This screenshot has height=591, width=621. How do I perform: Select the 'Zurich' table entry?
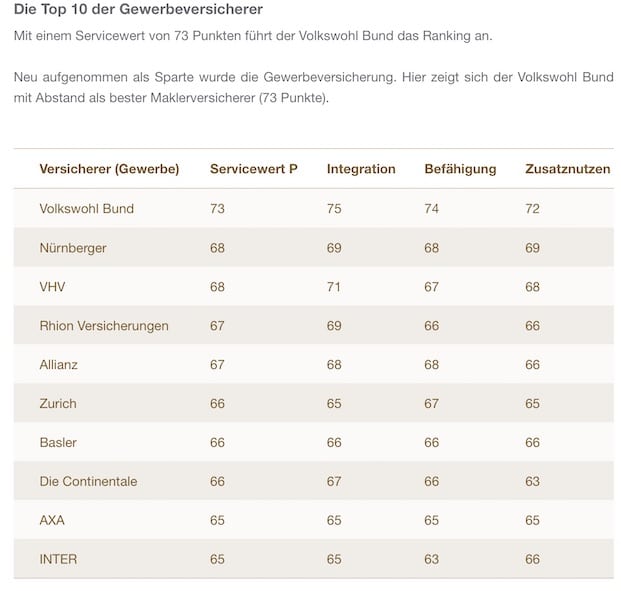[x=58, y=403]
